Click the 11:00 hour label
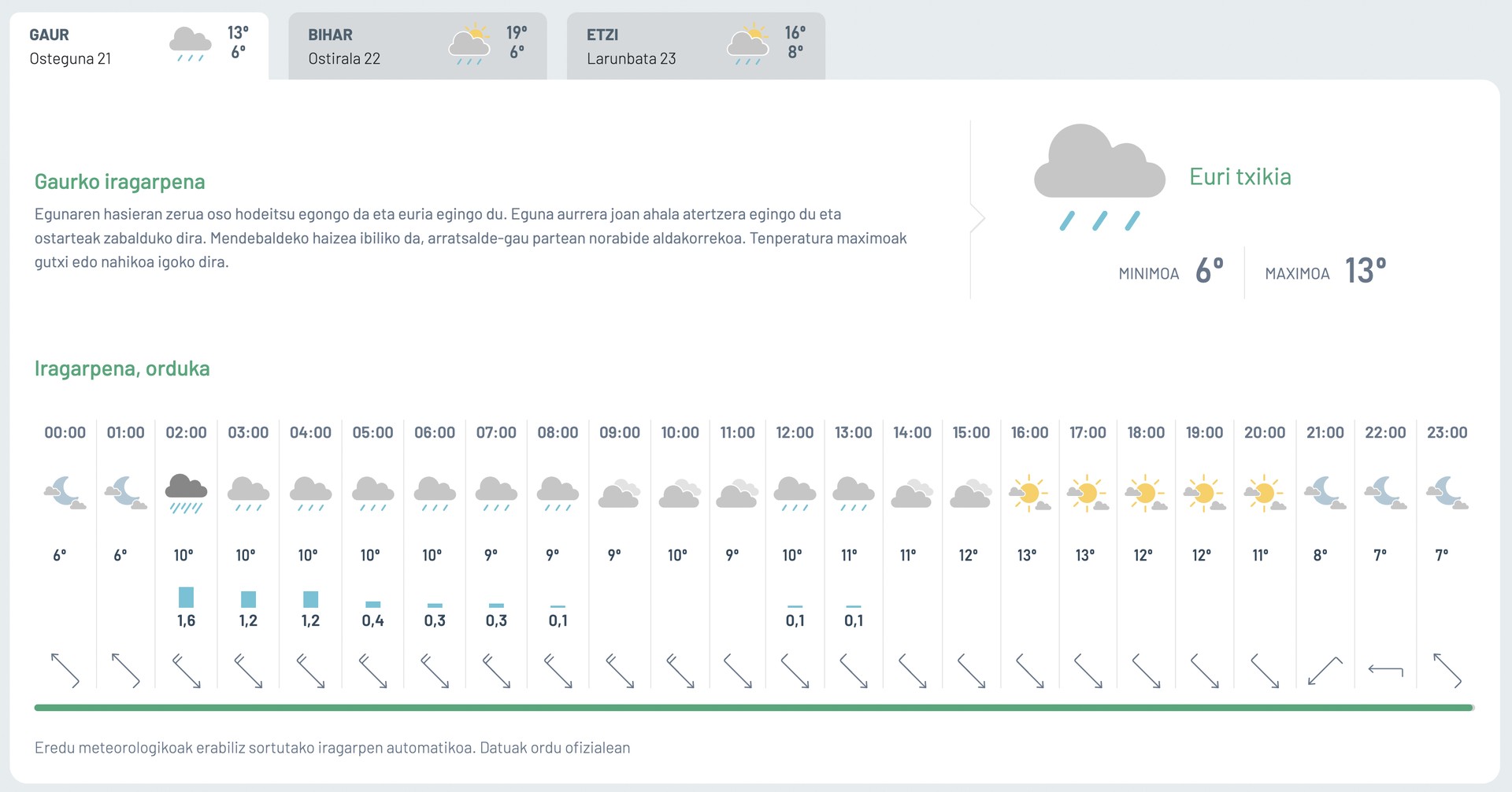This screenshot has height=792, width=1512. (x=737, y=432)
